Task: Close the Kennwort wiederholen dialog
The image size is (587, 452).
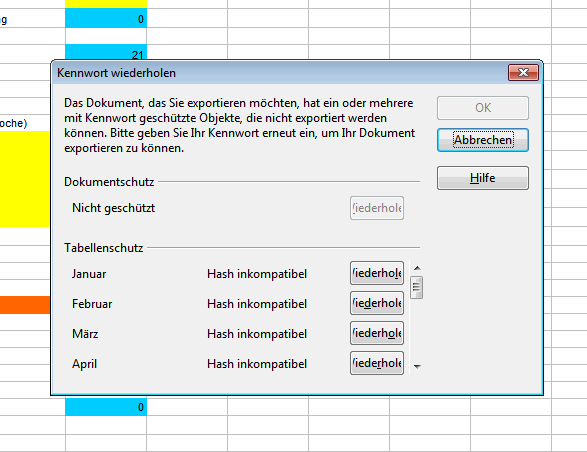Action: pyautogui.click(x=523, y=72)
